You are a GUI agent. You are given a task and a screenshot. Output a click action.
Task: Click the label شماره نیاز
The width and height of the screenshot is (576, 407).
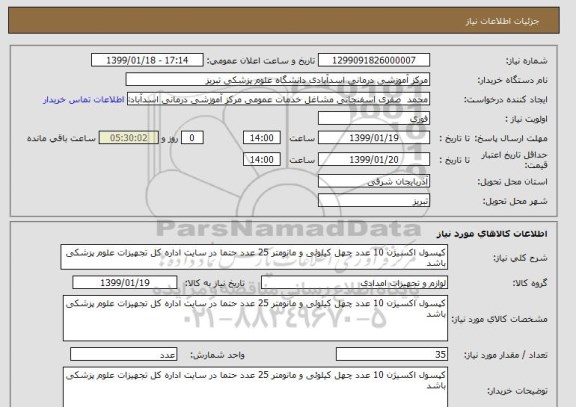pos(526,61)
